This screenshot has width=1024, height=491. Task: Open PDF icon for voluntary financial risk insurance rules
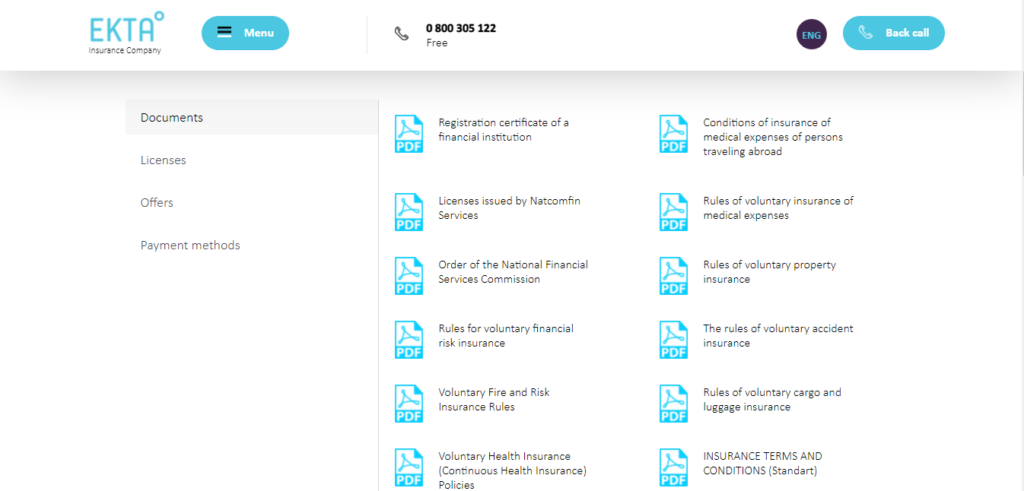pos(409,340)
